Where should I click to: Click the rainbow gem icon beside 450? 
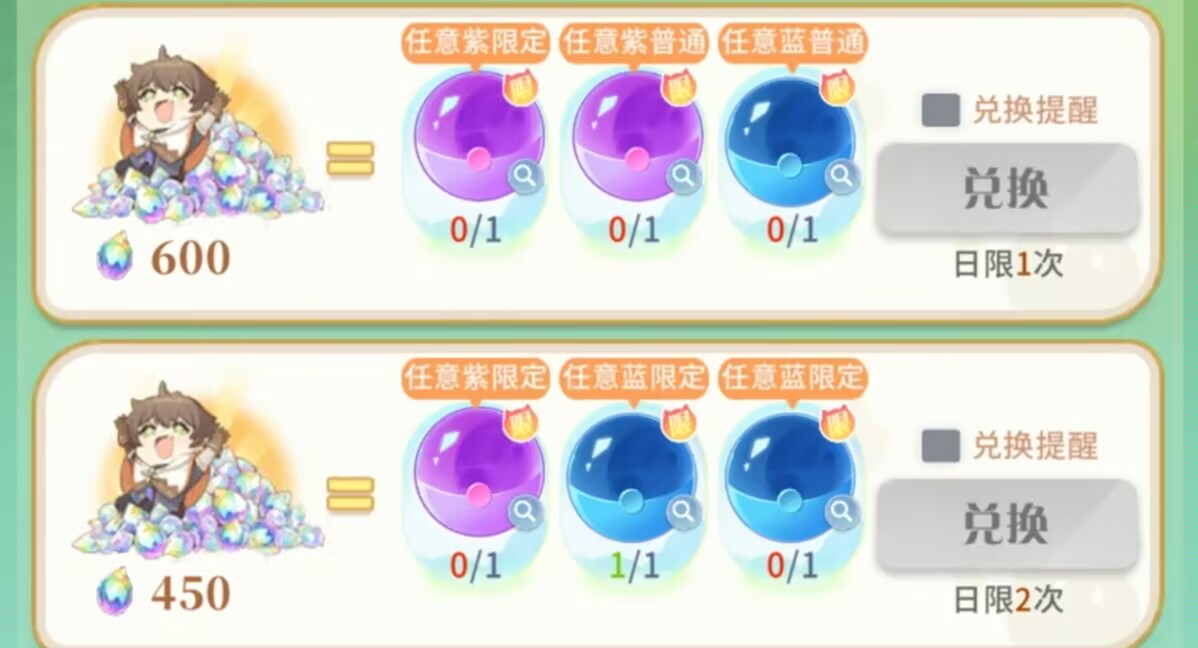click(x=115, y=592)
